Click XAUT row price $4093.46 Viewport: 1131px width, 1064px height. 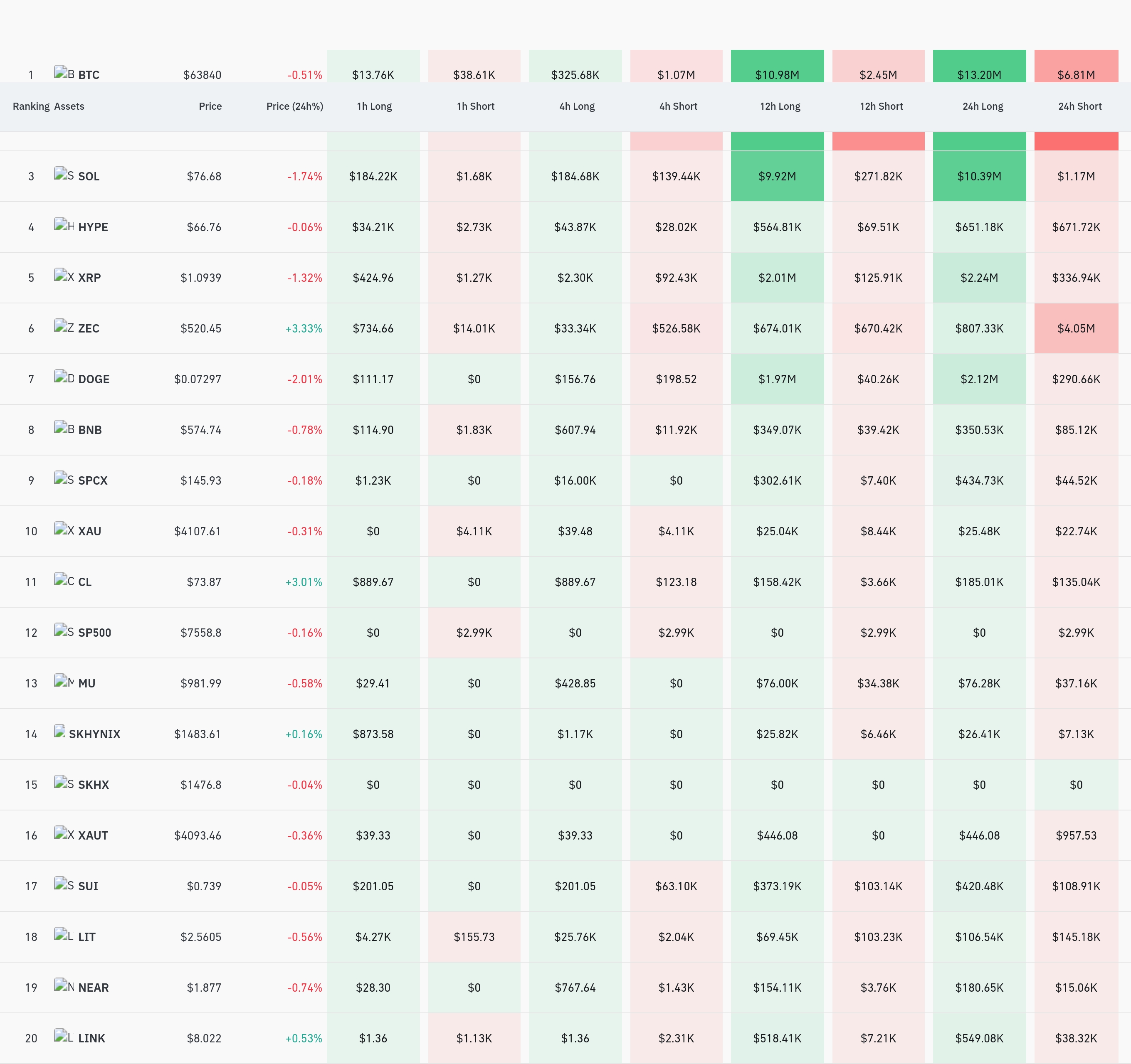point(198,835)
